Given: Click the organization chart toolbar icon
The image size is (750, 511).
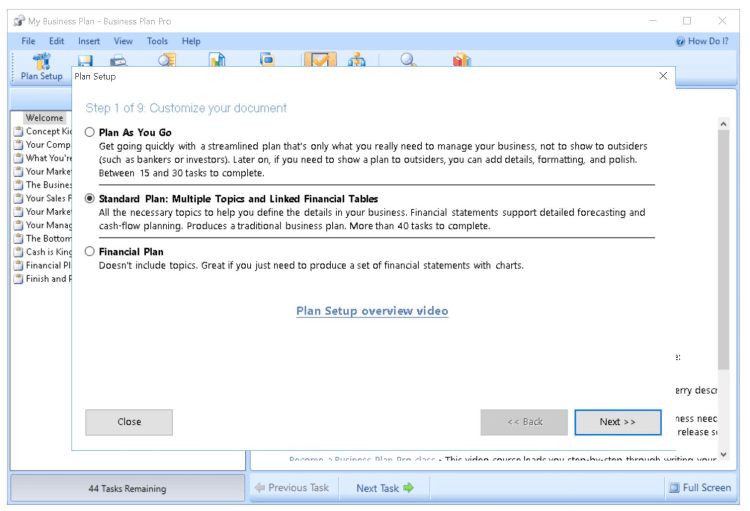Looking at the screenshot, I should pyautogui.click(x=356, y=60).
